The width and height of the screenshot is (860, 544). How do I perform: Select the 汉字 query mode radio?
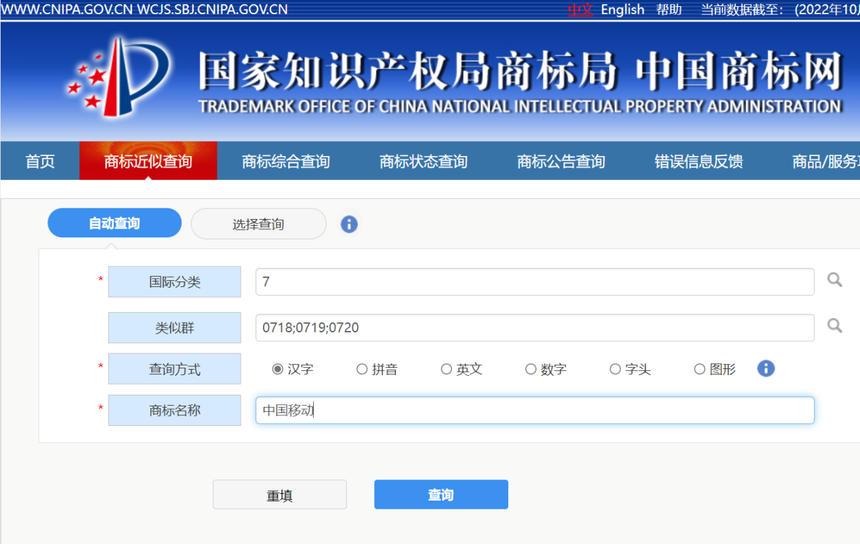pos(278,369)
